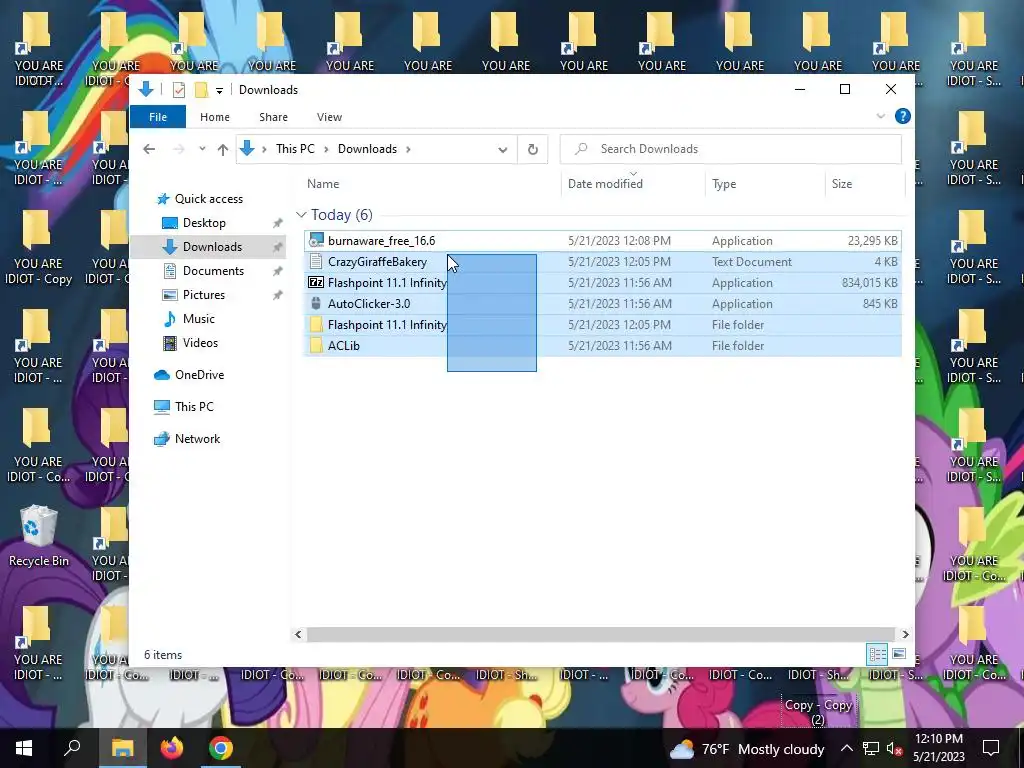Go back with the Back arrow
The width and height of the screenshot is (1024, 768).
[149, 150]
